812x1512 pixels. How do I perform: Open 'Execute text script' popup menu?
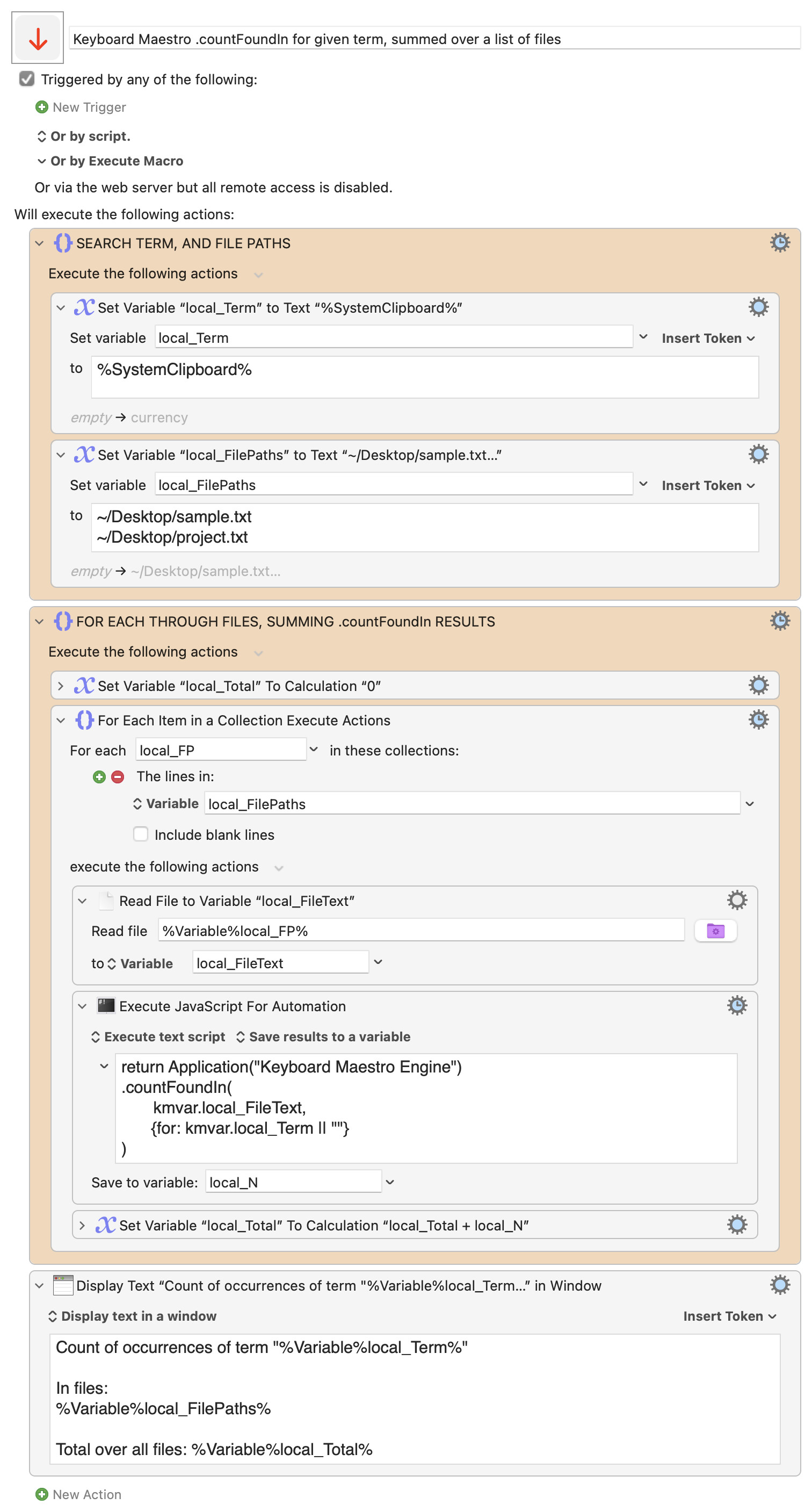[158, 1036]
